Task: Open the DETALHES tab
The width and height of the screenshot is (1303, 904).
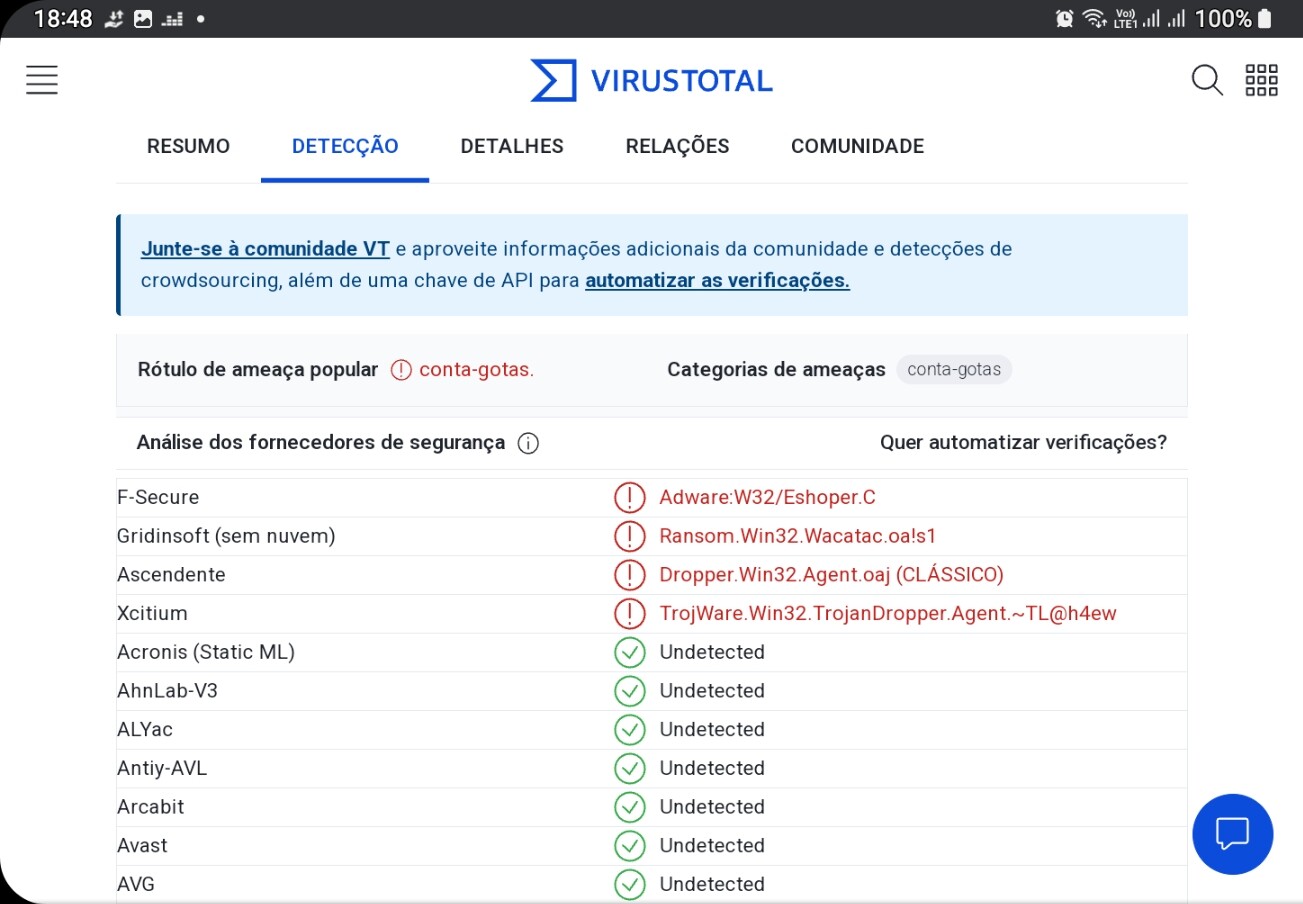Action: [x=512, y=146]
